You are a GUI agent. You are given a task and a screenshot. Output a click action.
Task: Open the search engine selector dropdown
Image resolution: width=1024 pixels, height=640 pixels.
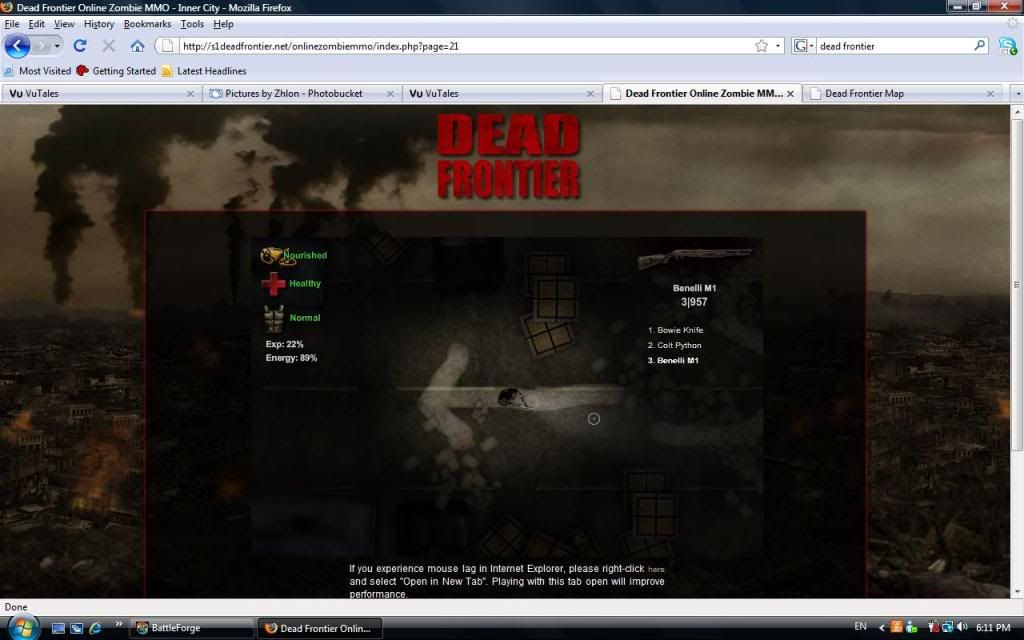point(803,46)
